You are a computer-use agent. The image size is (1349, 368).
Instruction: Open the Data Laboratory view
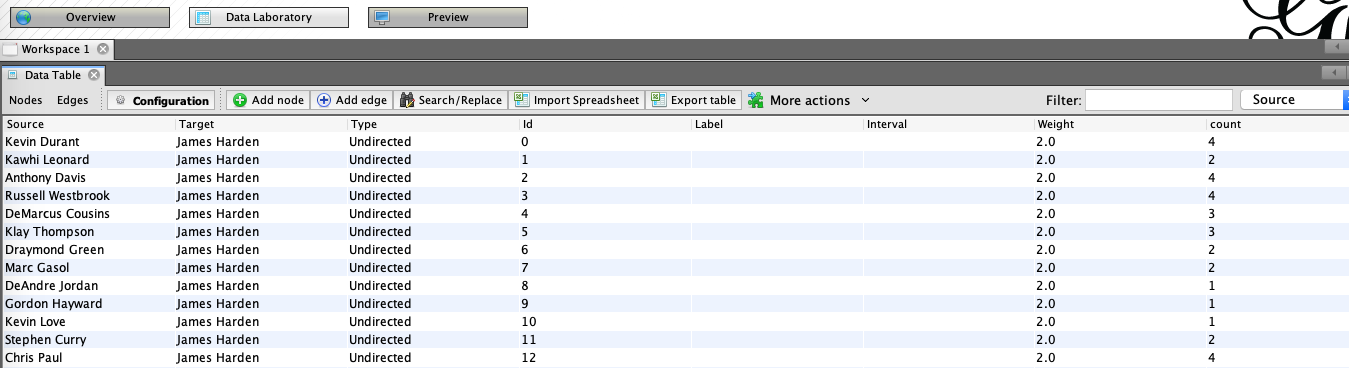pyautogui.click(x=268, y=17)
